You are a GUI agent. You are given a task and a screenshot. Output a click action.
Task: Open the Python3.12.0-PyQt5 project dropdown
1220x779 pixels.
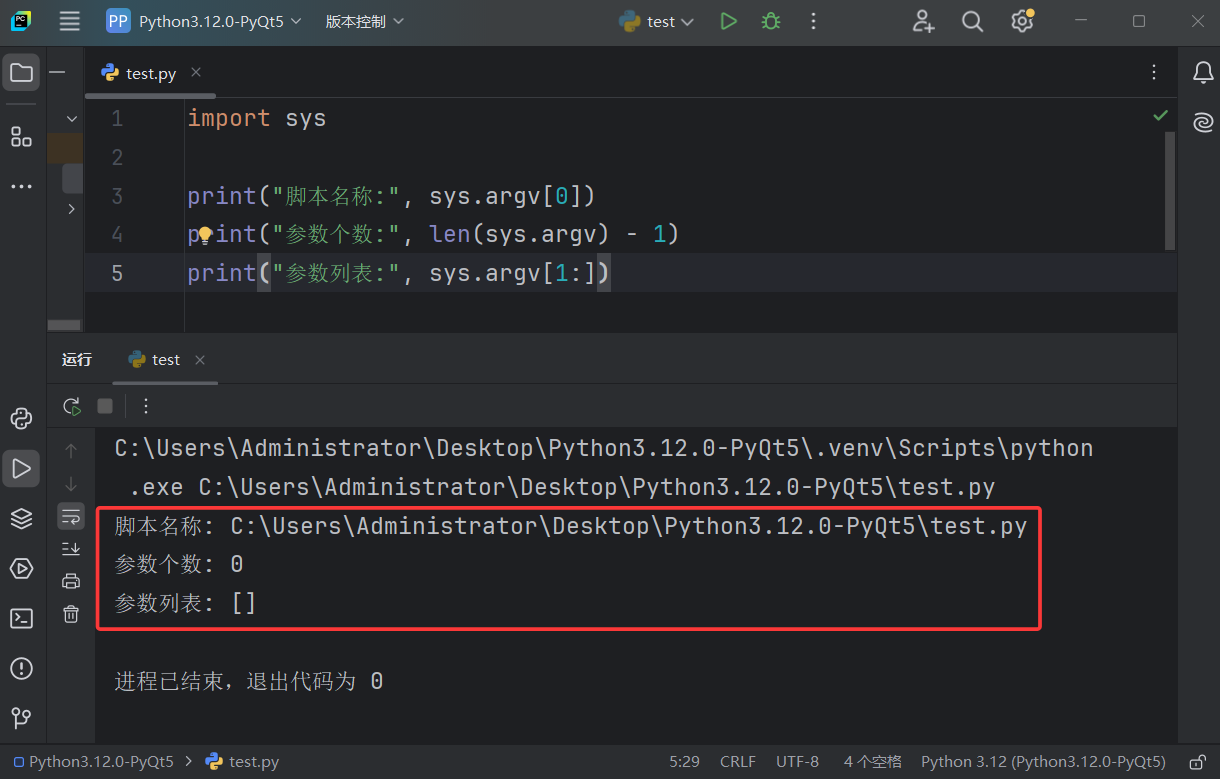[x=204, y=21]
